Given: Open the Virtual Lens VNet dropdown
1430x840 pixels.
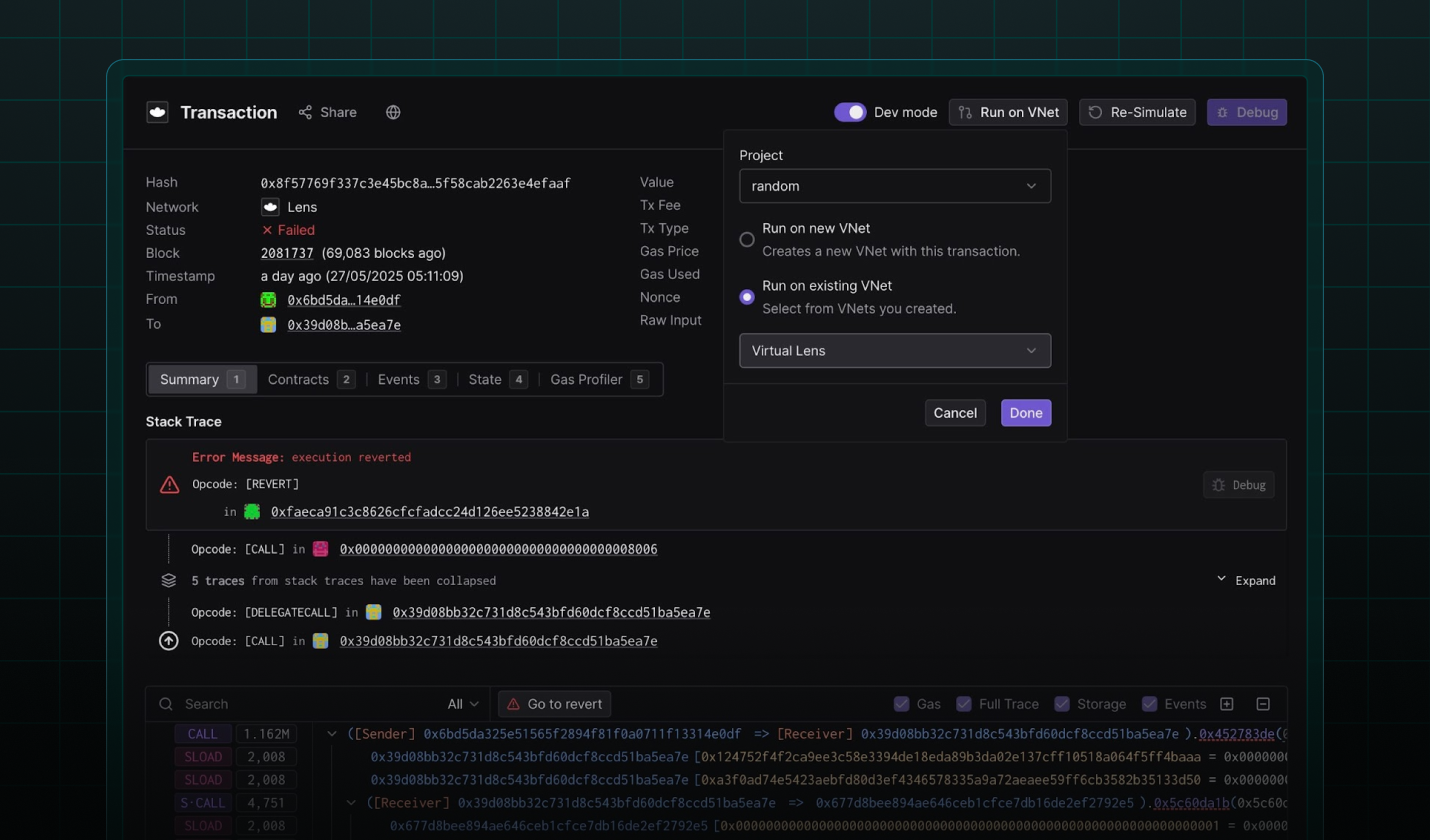Looking at the screenshot, I should coord(895,351).
